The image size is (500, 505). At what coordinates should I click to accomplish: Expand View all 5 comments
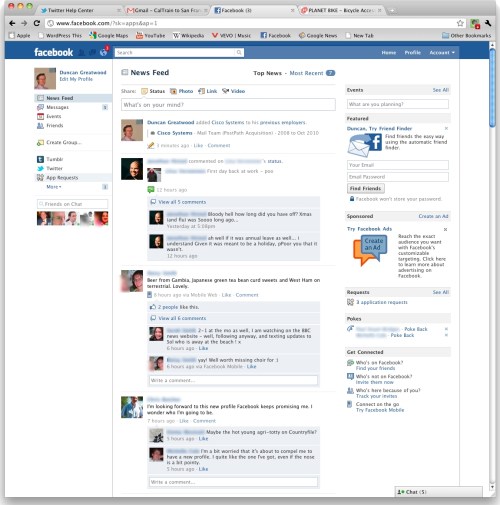182,202
